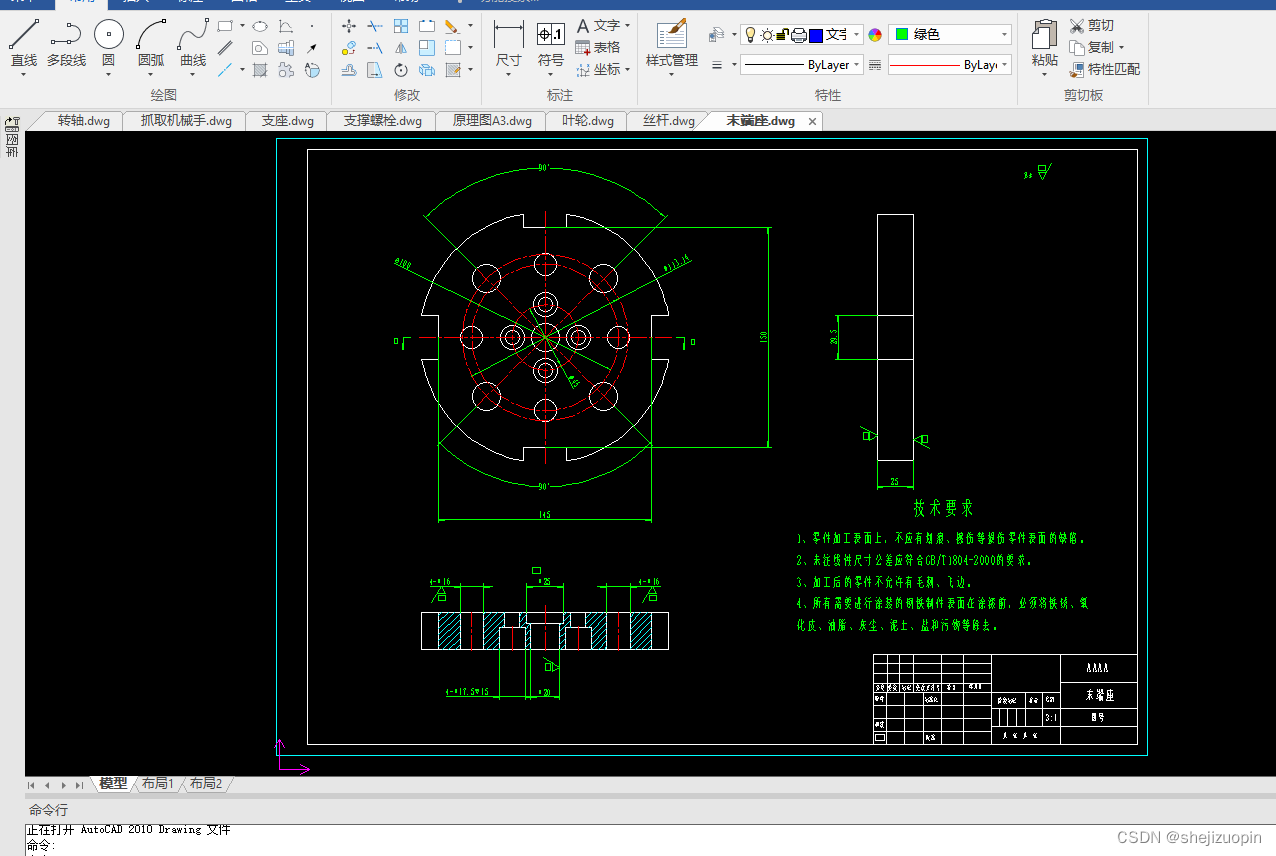Click the pinned side panel icon below ribbon
Image resolution: width=1276 pixels, height=856 pixels.
(x=12, y=124)
